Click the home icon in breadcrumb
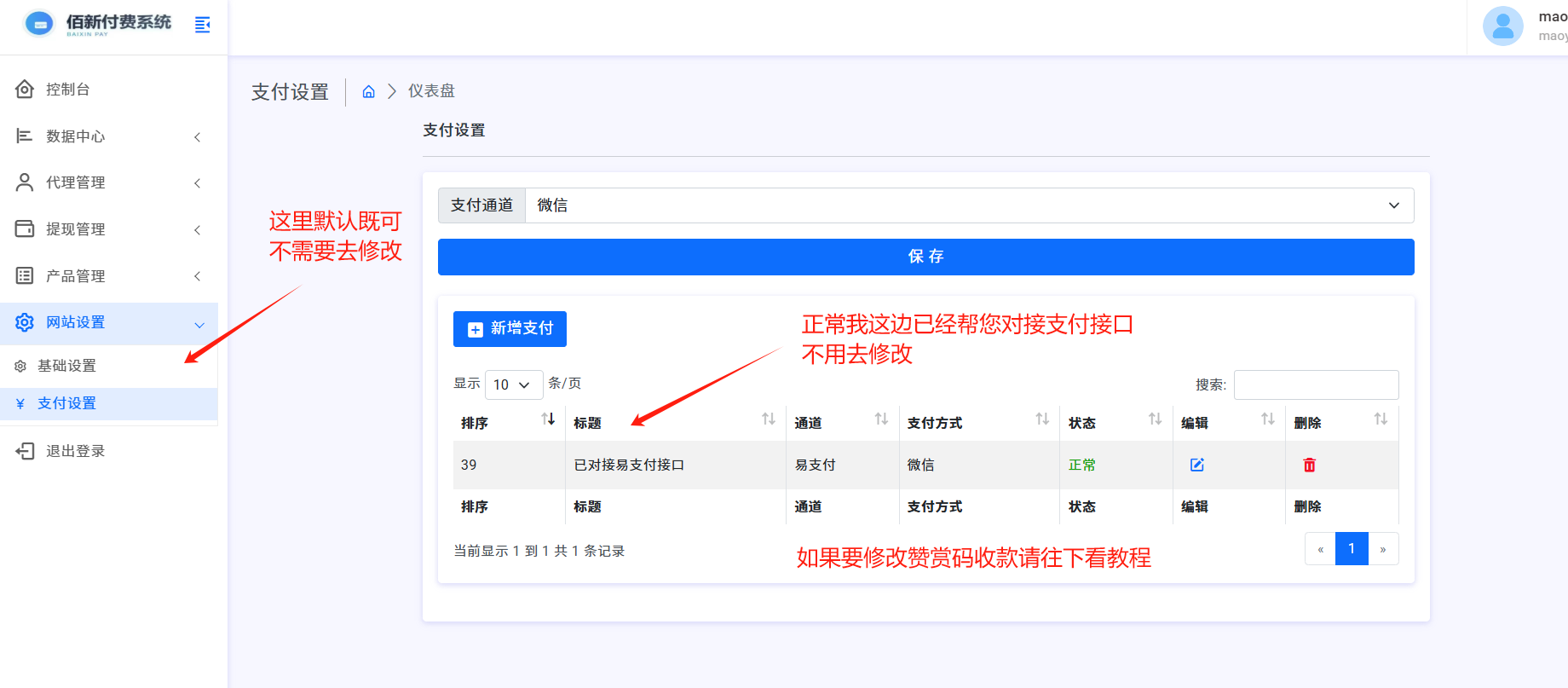Viewport: 1568px width, 688px height. click(368, 91)
